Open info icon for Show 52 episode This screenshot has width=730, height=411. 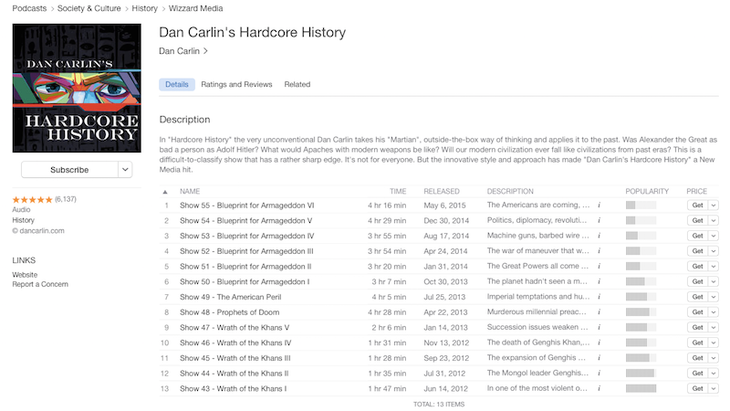599,251
